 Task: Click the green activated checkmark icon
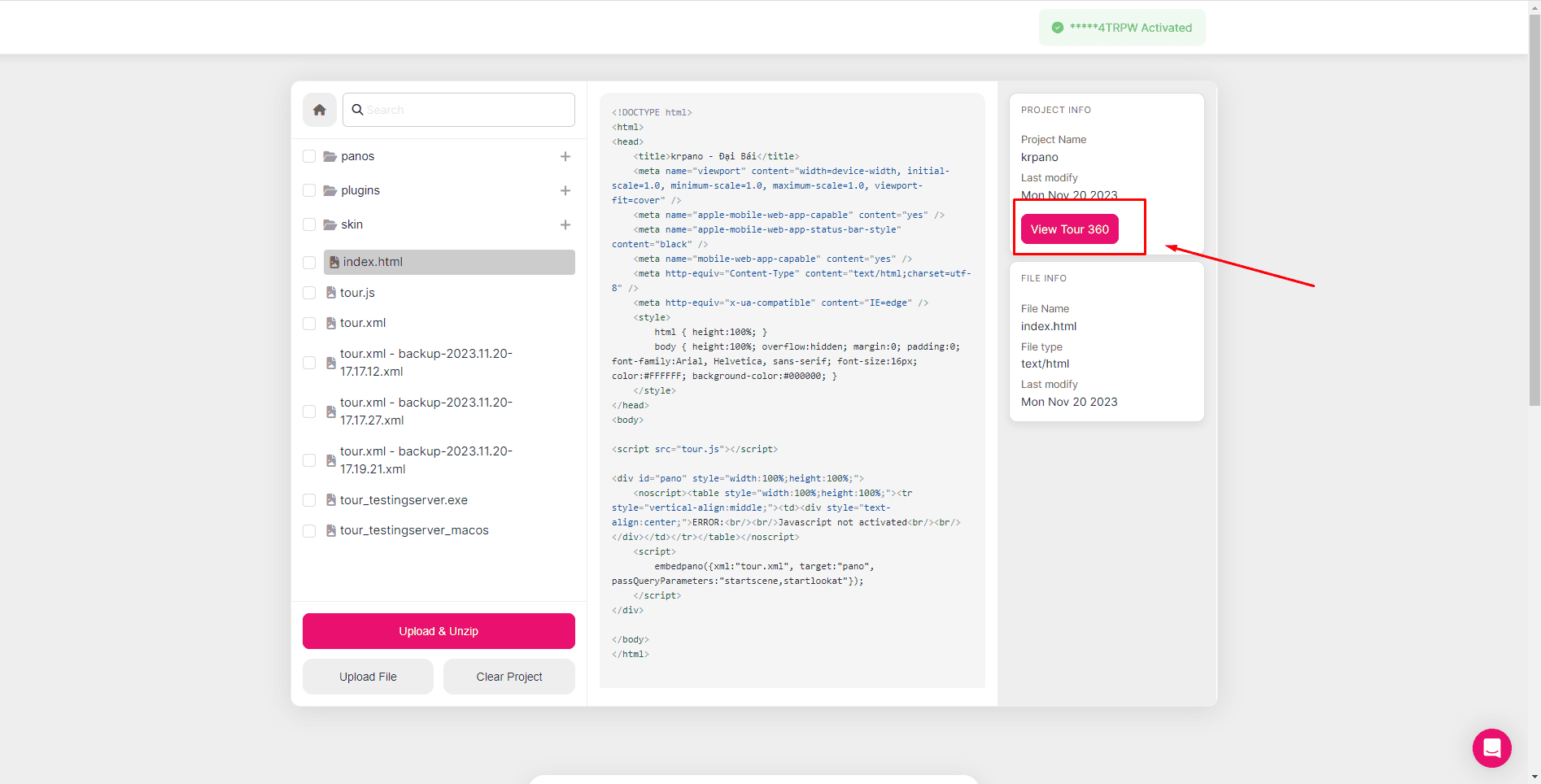coord(1058,28)
